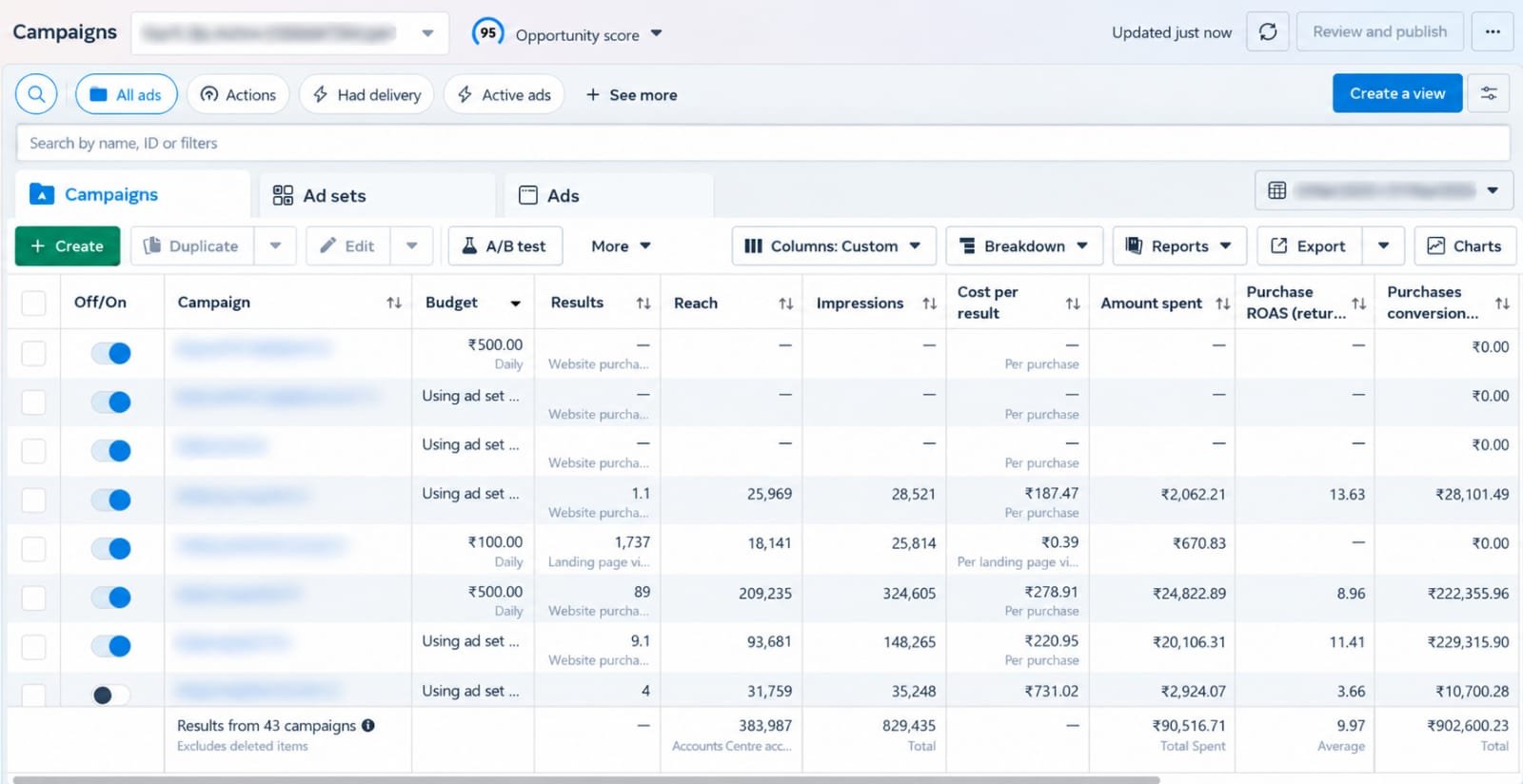Toggle the campaign with 13.63 ROAS

(111, 500)
